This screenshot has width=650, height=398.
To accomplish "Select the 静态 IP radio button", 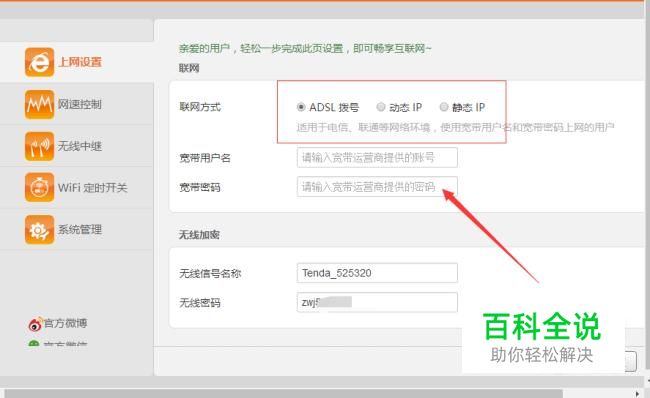I will click(444, 107).
